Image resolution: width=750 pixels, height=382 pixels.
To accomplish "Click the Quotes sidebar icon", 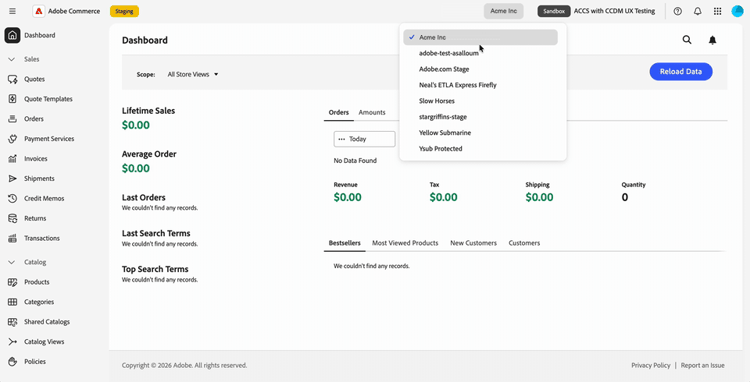I will tap(12, 79).
